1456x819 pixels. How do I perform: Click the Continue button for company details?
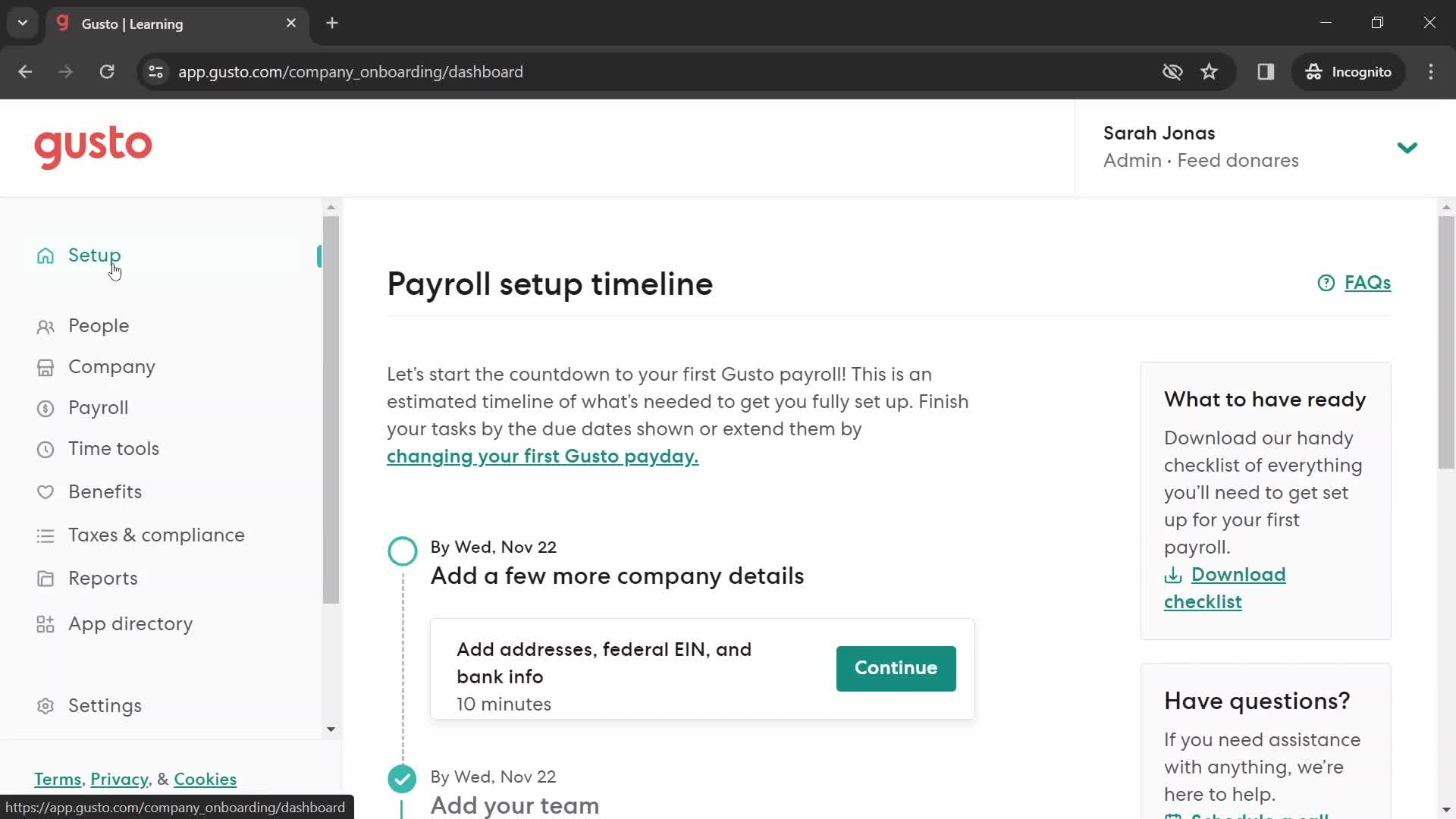click(x=896, y=668)
